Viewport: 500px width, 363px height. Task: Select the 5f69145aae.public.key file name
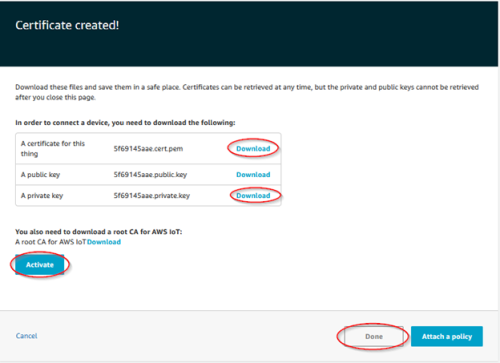150,175
